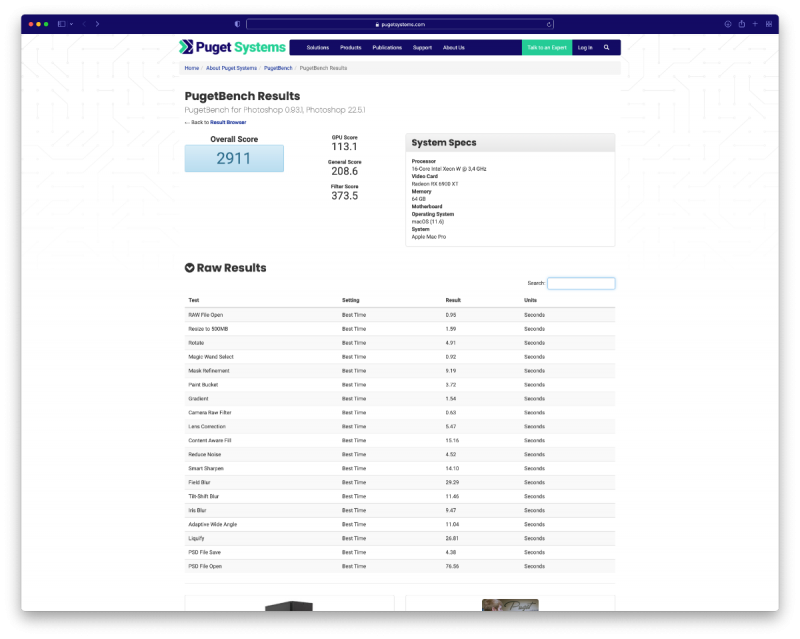Open site search magnifier icon
The width and height of the screenshot is (800, 639).
[x=607, y=47]
